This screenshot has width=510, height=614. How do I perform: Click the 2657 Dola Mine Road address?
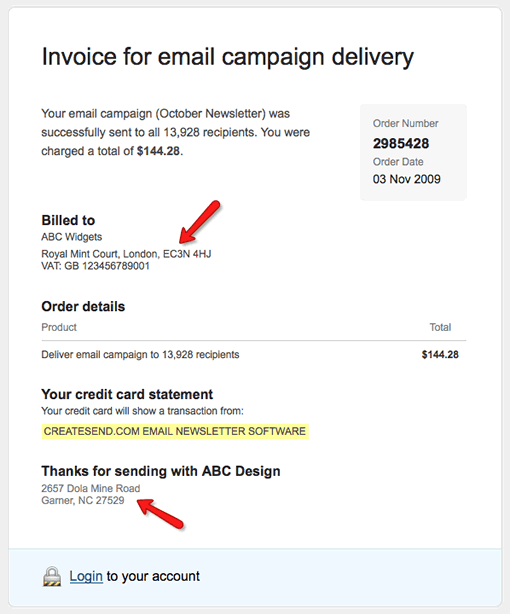tap(90, 488)
